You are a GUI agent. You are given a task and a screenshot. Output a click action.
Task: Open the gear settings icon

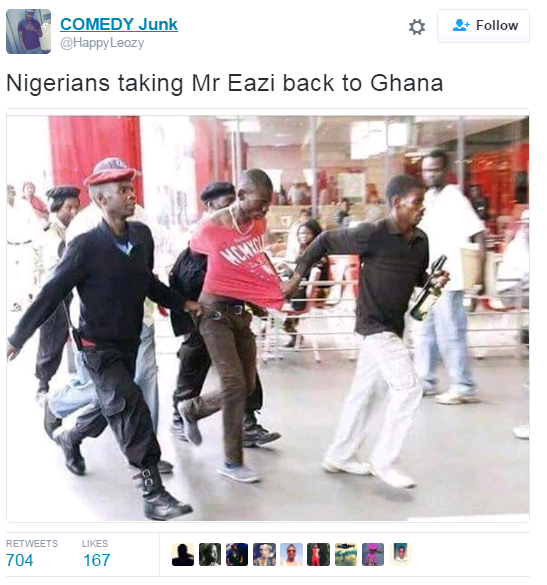(x=416, y=26)
